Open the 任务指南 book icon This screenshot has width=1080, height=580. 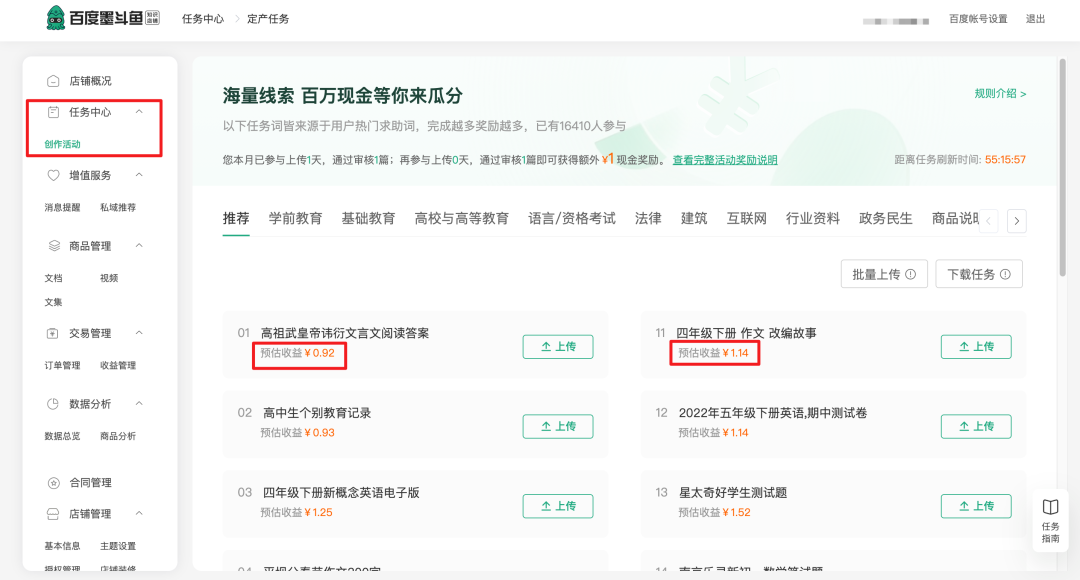(1050, 507)
